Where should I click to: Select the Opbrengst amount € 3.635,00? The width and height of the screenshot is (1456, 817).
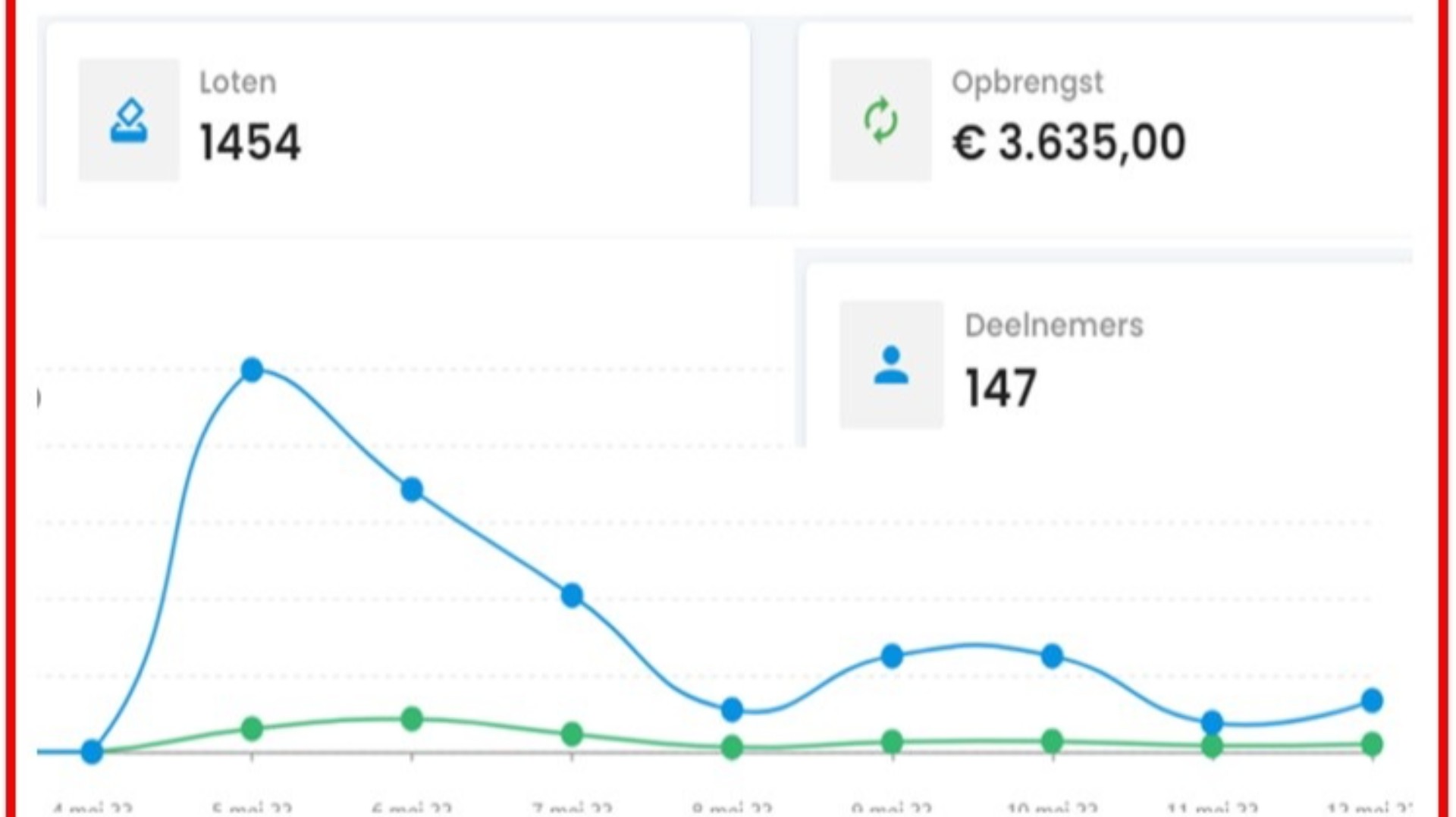pos(1068,142)
